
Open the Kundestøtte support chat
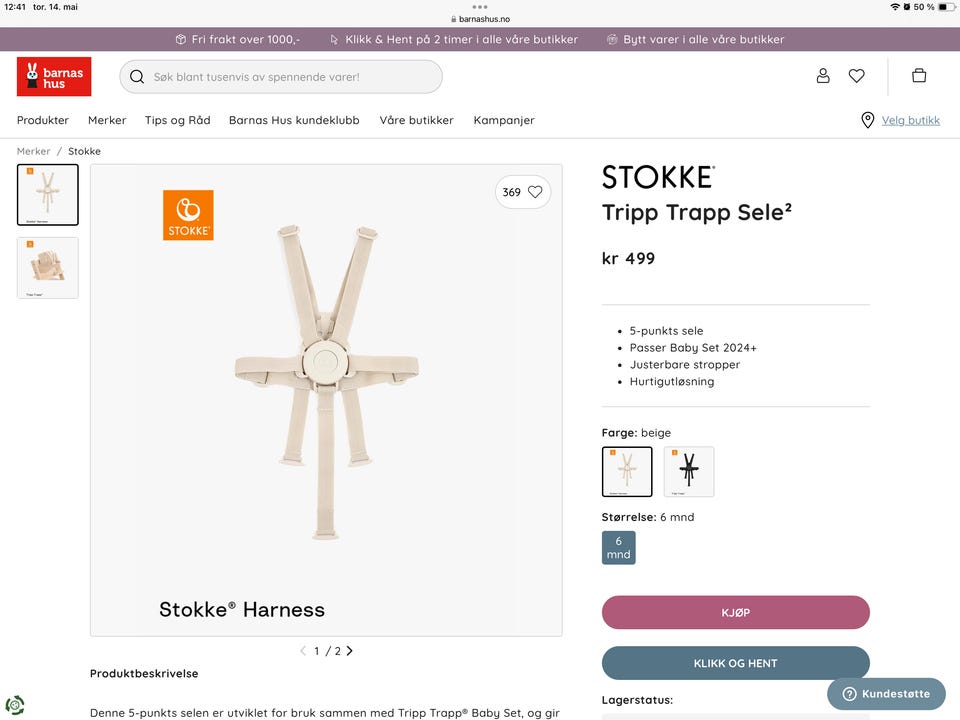point(886,694)
